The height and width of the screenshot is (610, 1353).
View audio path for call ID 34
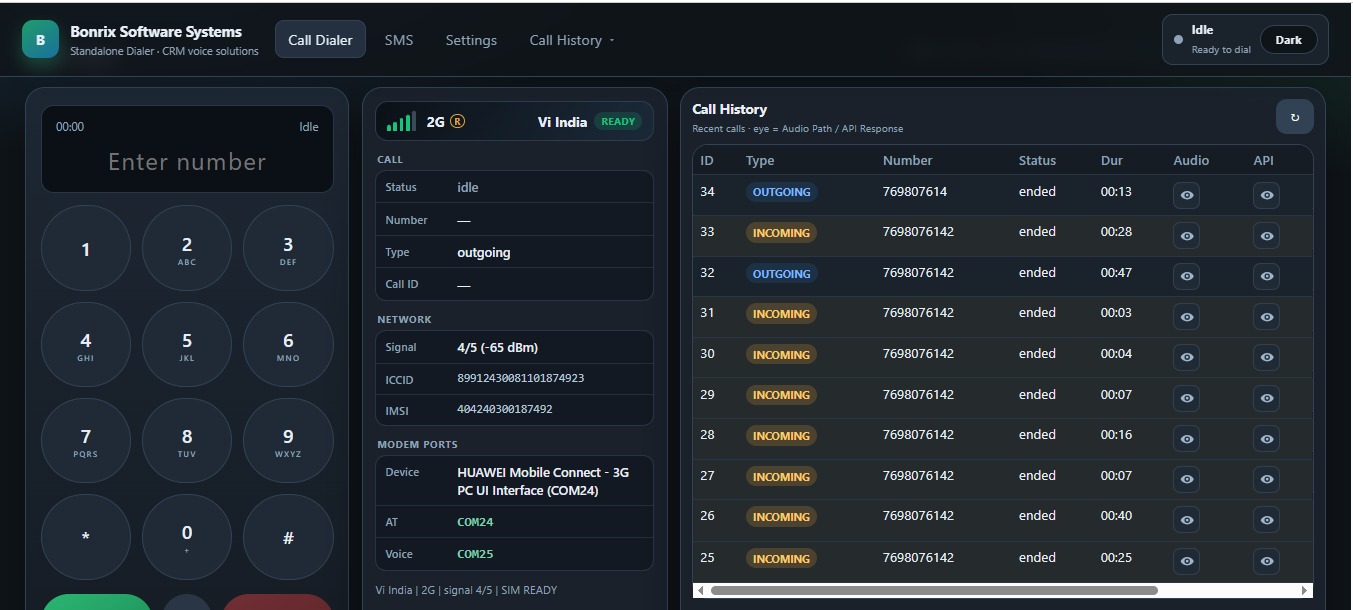(1187, 195)
